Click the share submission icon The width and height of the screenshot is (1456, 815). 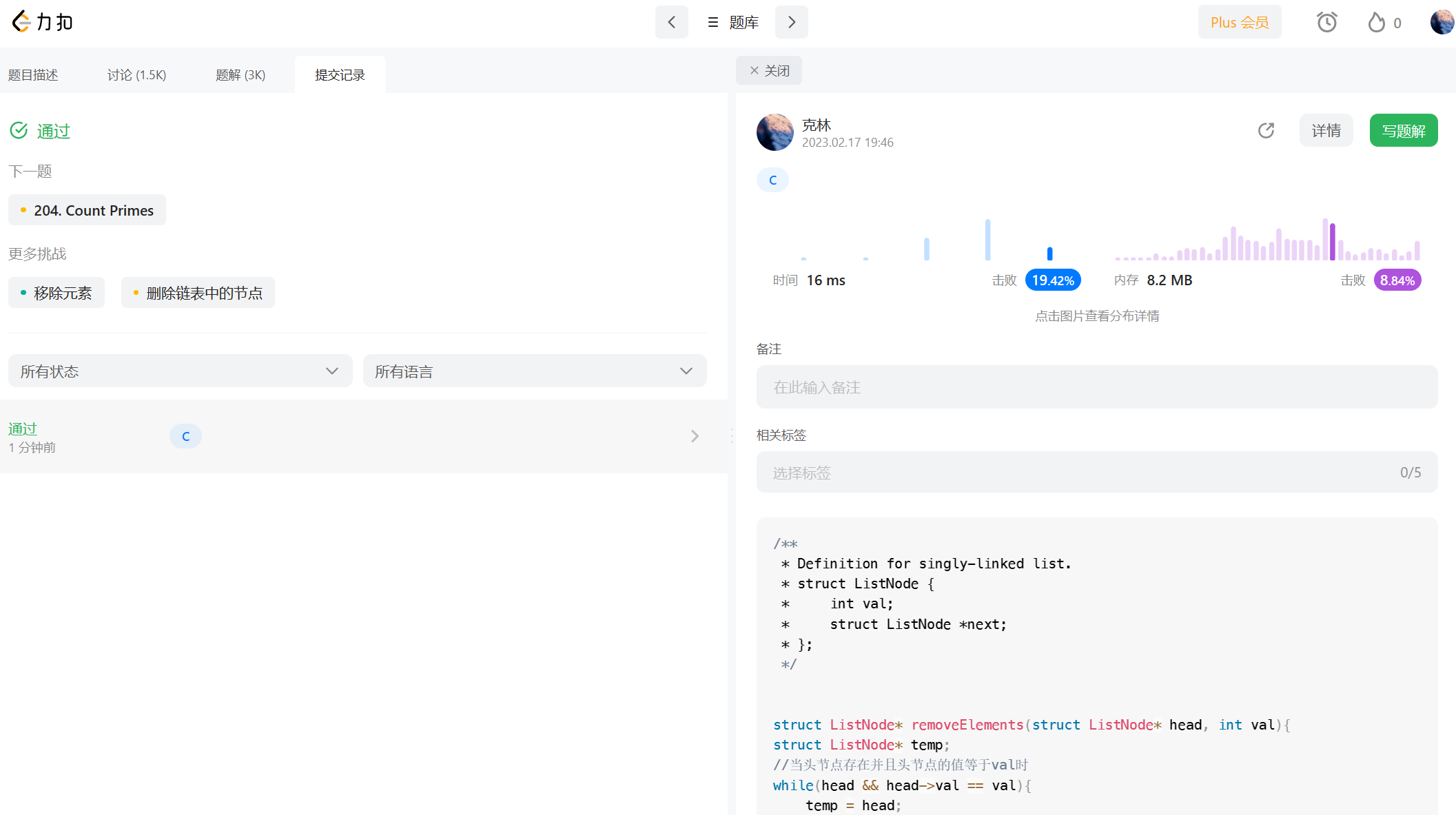[1266, 130]
